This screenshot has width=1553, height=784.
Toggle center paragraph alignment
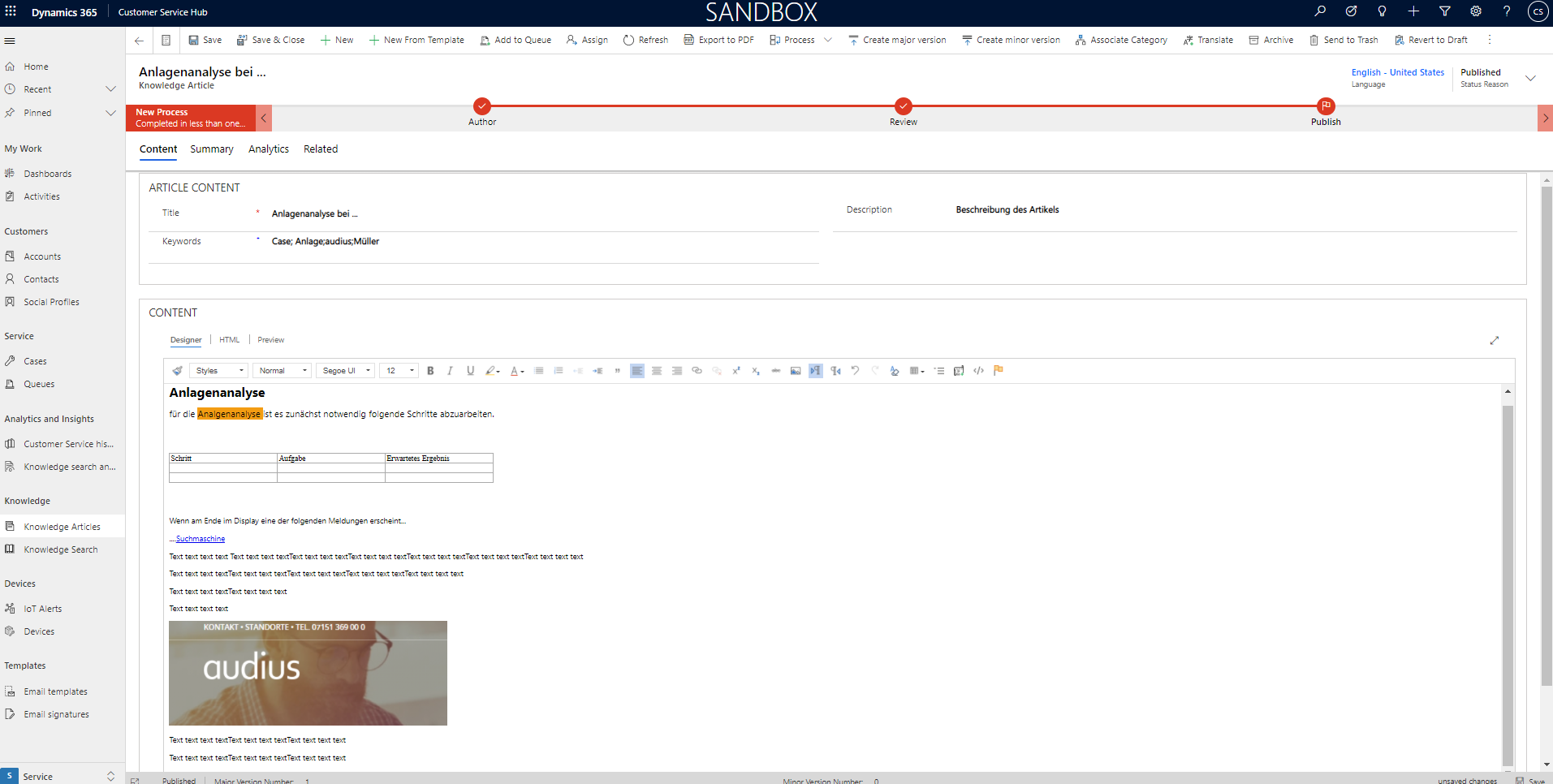(657, 371)
